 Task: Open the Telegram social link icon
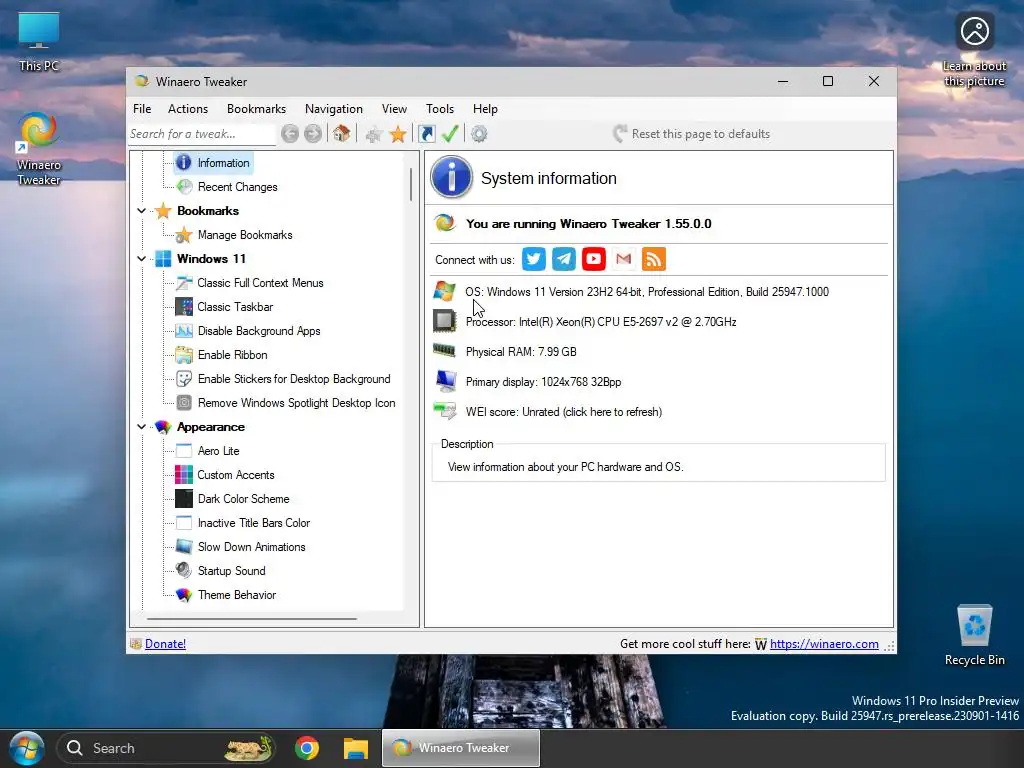click(564, 259)
